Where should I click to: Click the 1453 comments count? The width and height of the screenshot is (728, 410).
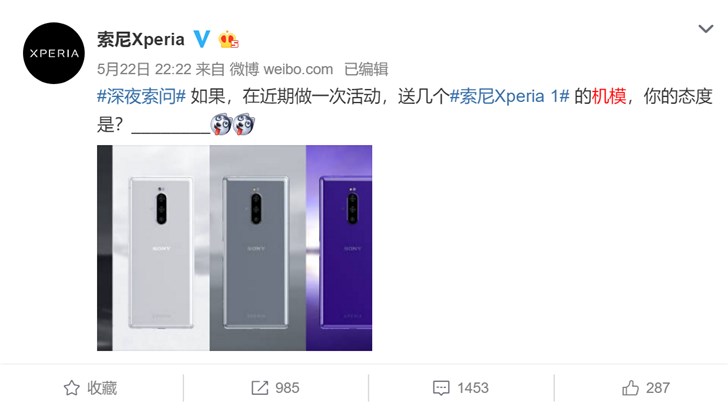coord(473,388)
